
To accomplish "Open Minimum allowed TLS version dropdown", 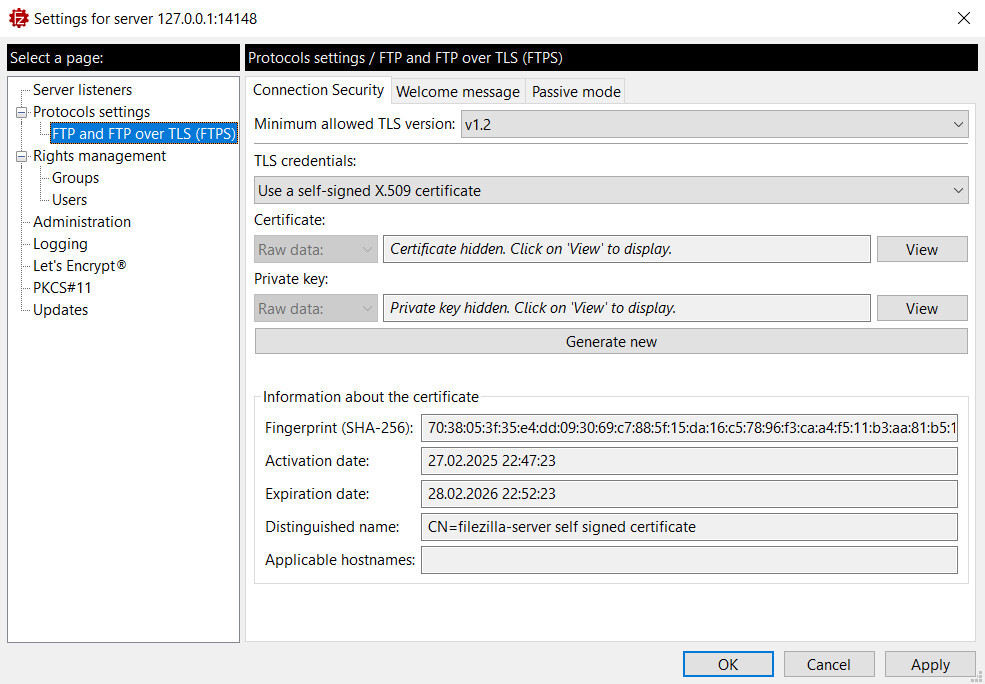I will [x=714, y=124].
